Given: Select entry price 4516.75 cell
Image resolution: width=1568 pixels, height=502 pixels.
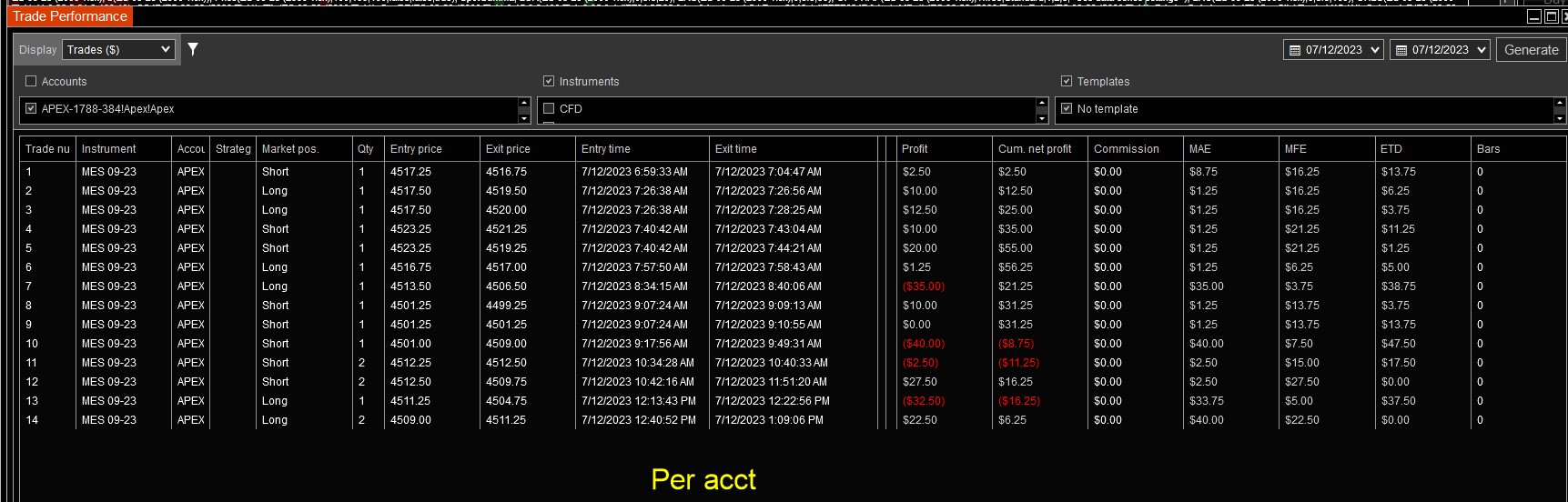Looking at the screenshot, I should coord(432,267).
